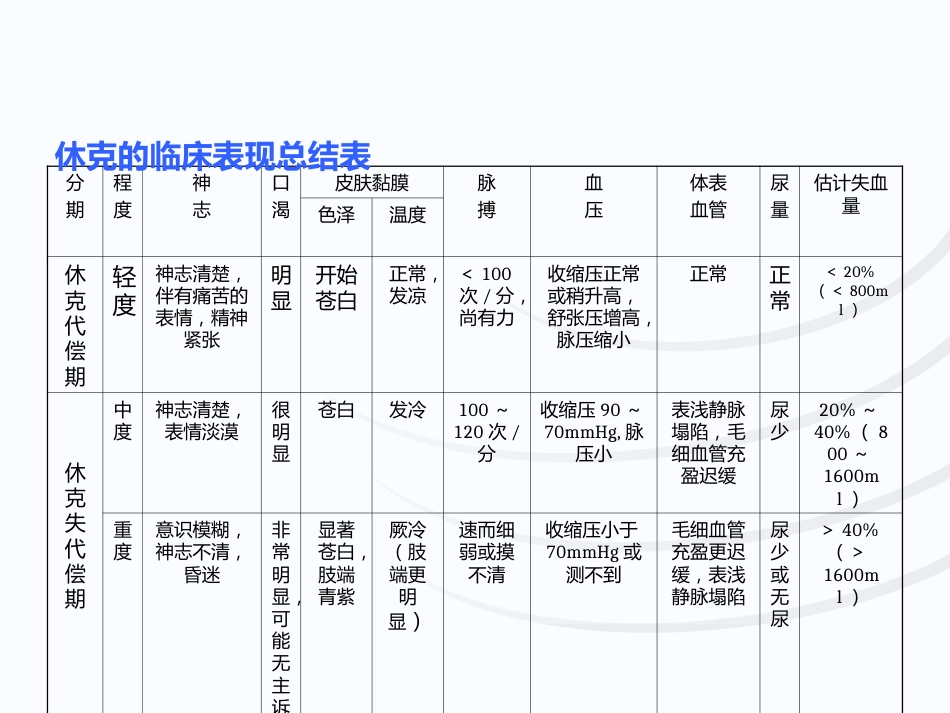Click the 重度 severity cell
Image resolution: width=950 pixels, height=713 pixels.
[122, 613]
